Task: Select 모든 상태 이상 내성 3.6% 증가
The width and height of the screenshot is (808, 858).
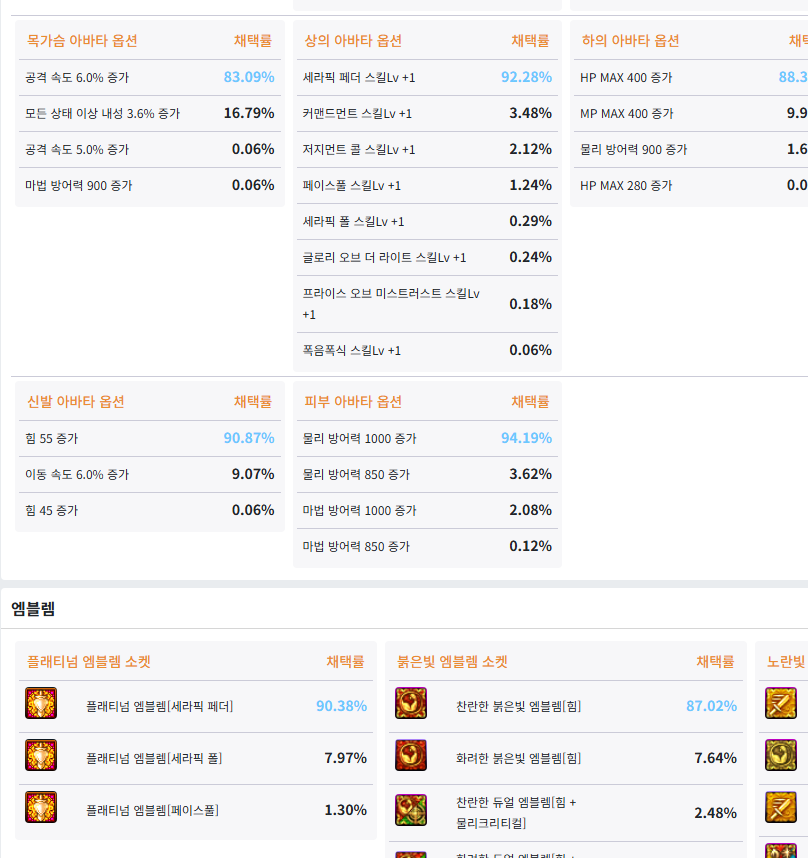Action: (x=102, y=114)
